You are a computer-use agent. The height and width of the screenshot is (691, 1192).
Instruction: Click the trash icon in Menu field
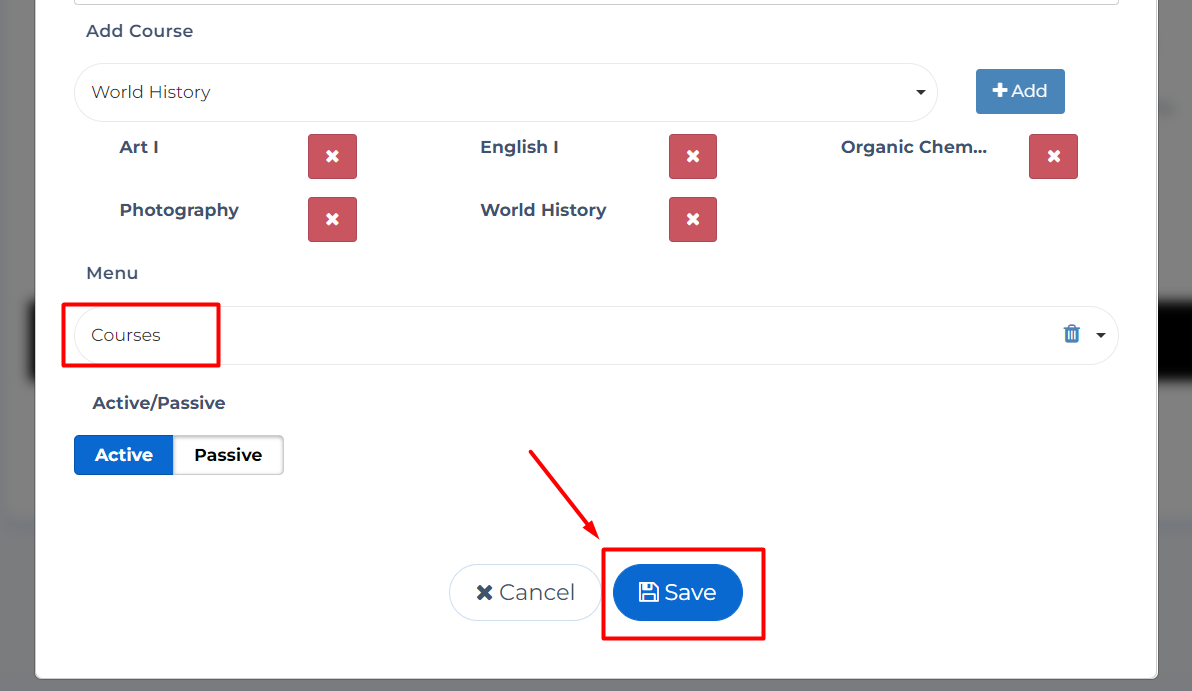click(x=1071, y=334)
